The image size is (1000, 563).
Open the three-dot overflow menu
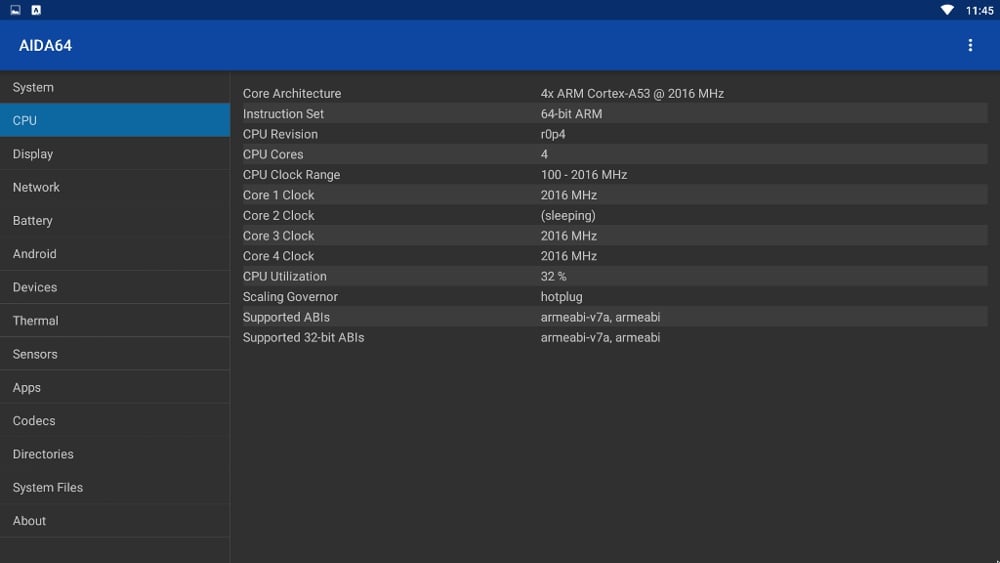point(970,45)
